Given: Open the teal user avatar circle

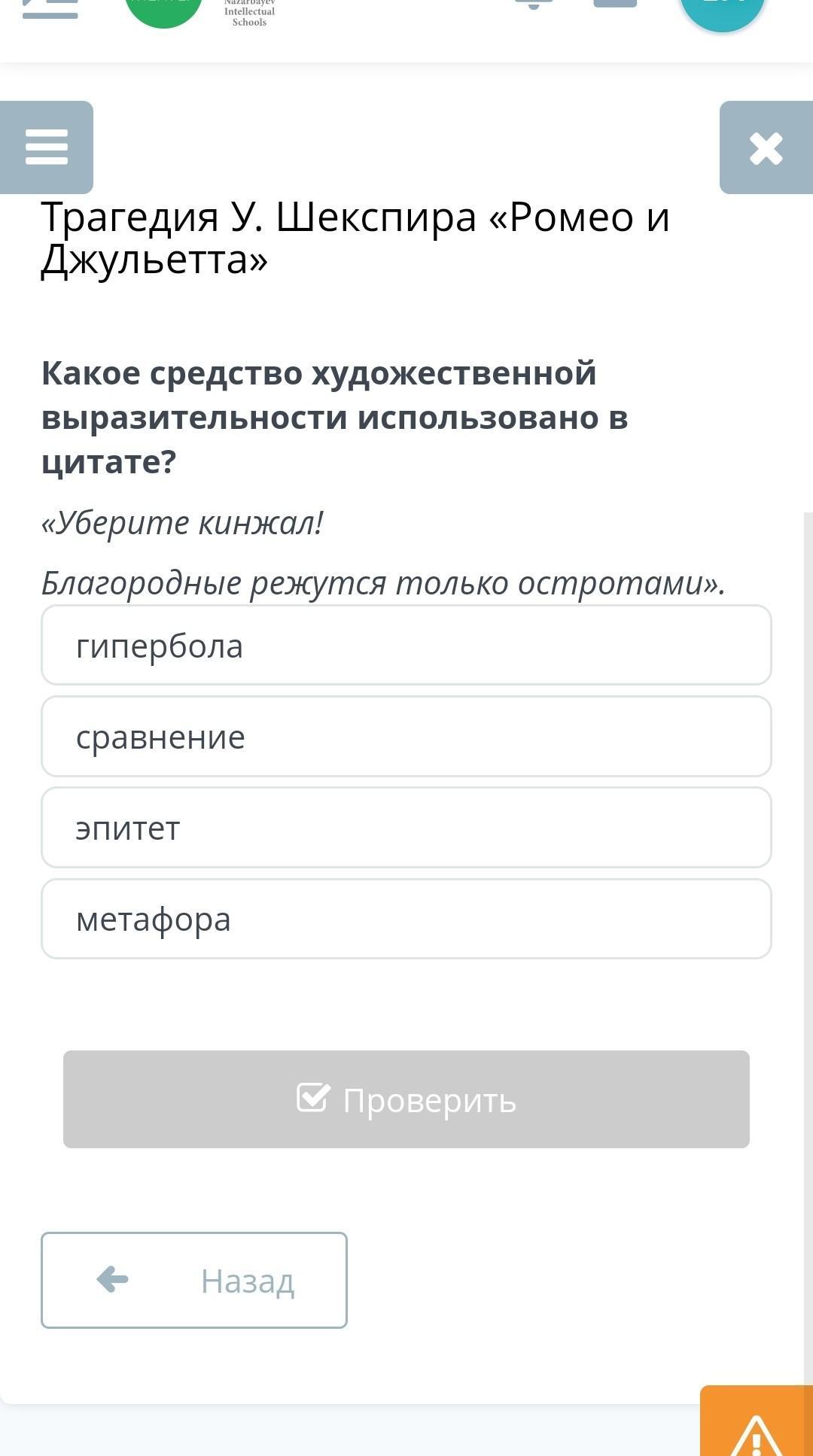Looking at the screenshot, I should pos(722,11).
